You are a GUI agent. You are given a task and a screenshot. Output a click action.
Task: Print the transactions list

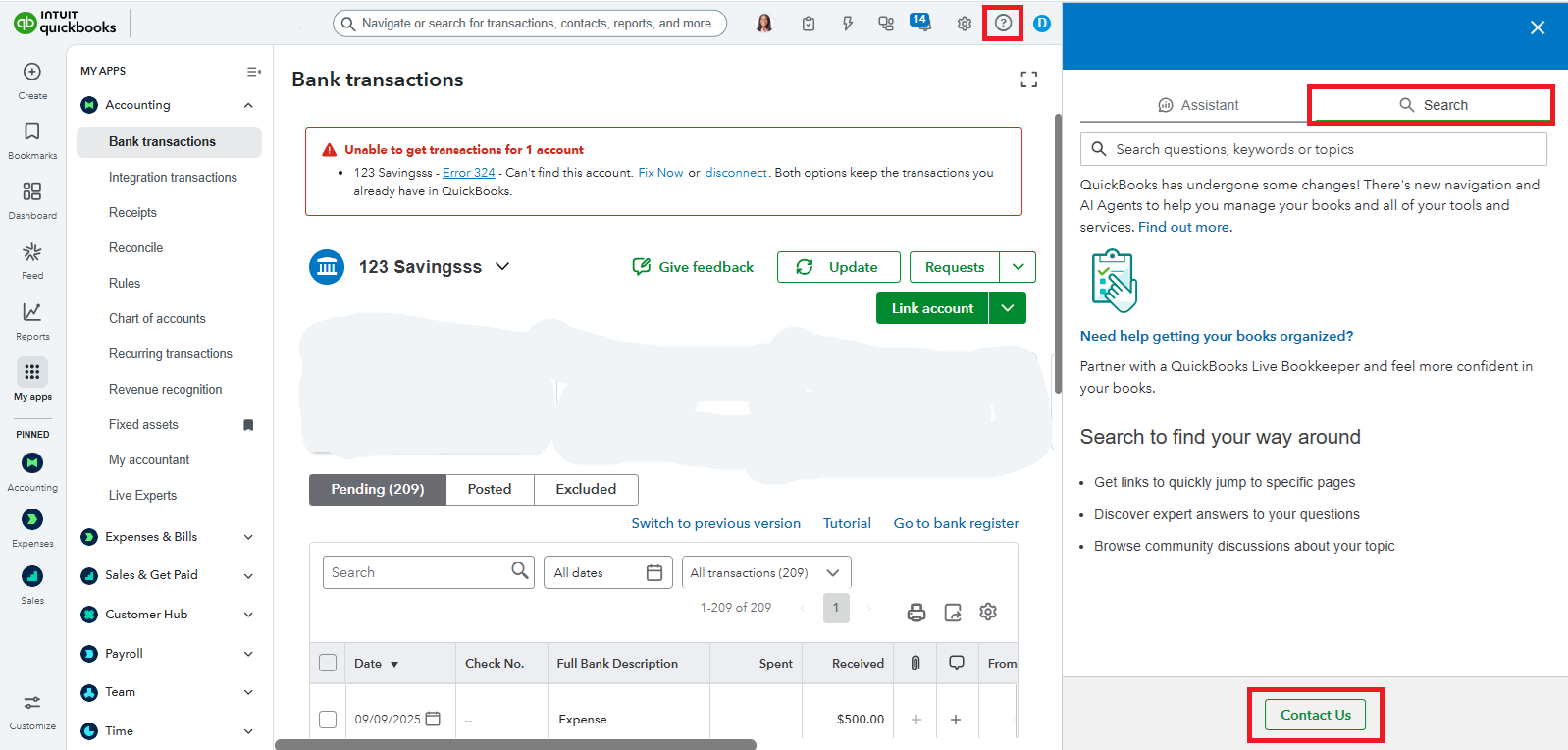[x=916, y=613]
